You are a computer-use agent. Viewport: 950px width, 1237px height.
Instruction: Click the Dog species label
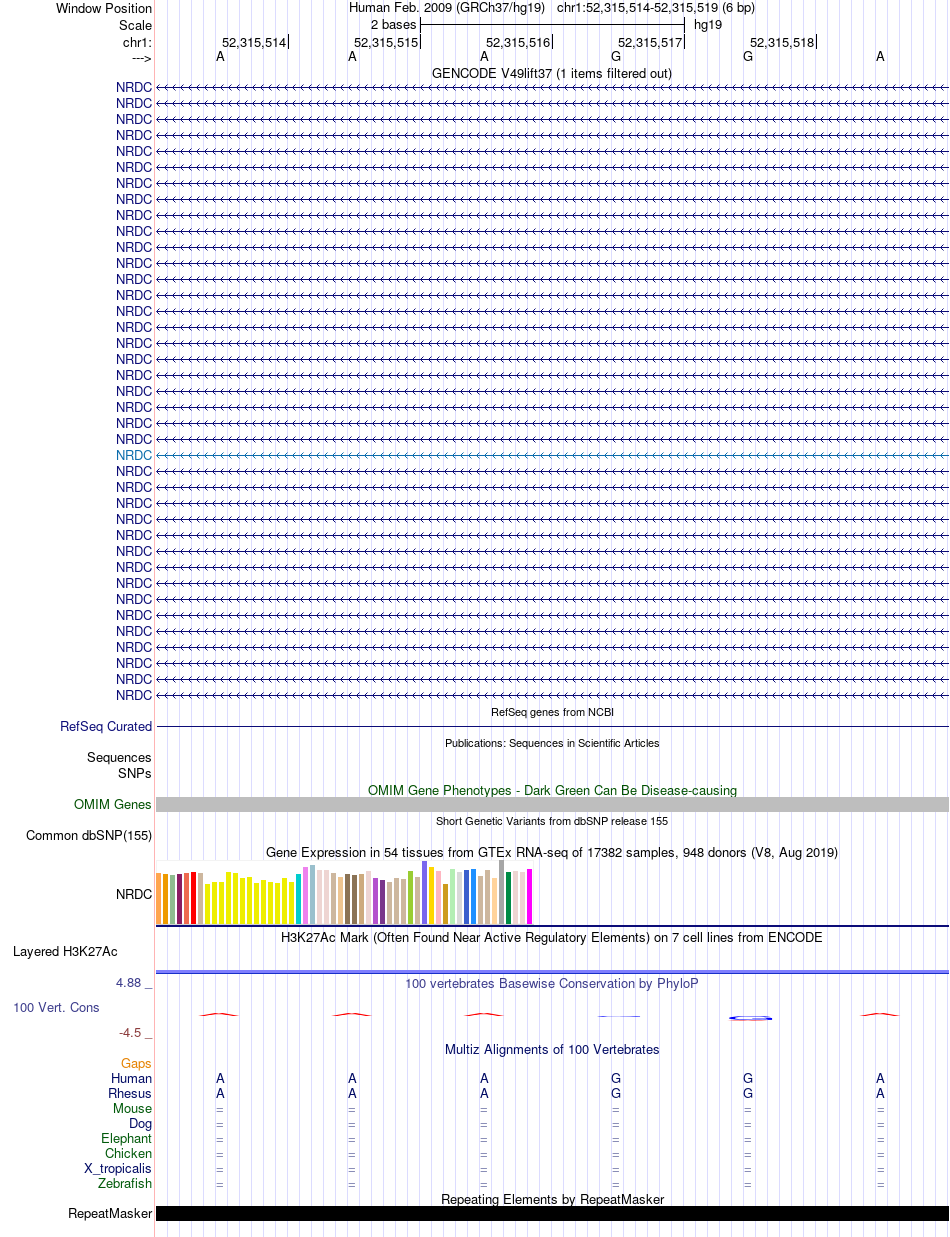tap(141, 1124)
